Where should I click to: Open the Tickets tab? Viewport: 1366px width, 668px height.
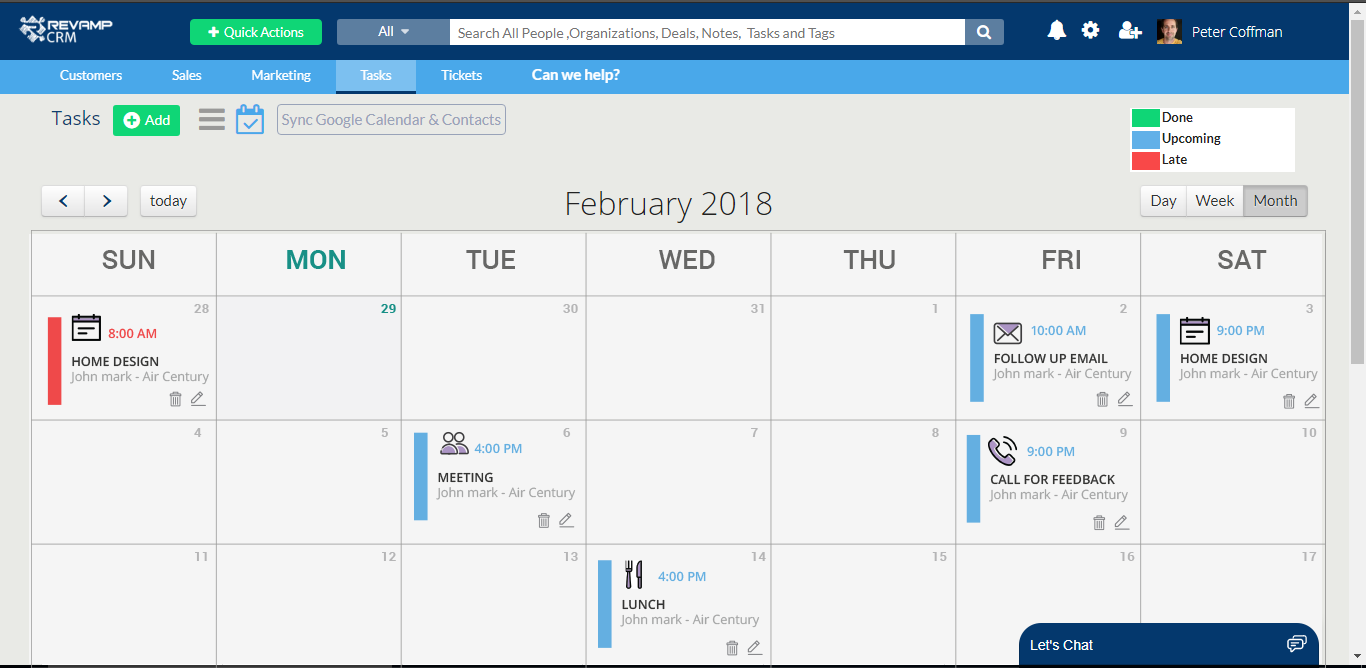[x=462, y=75]
